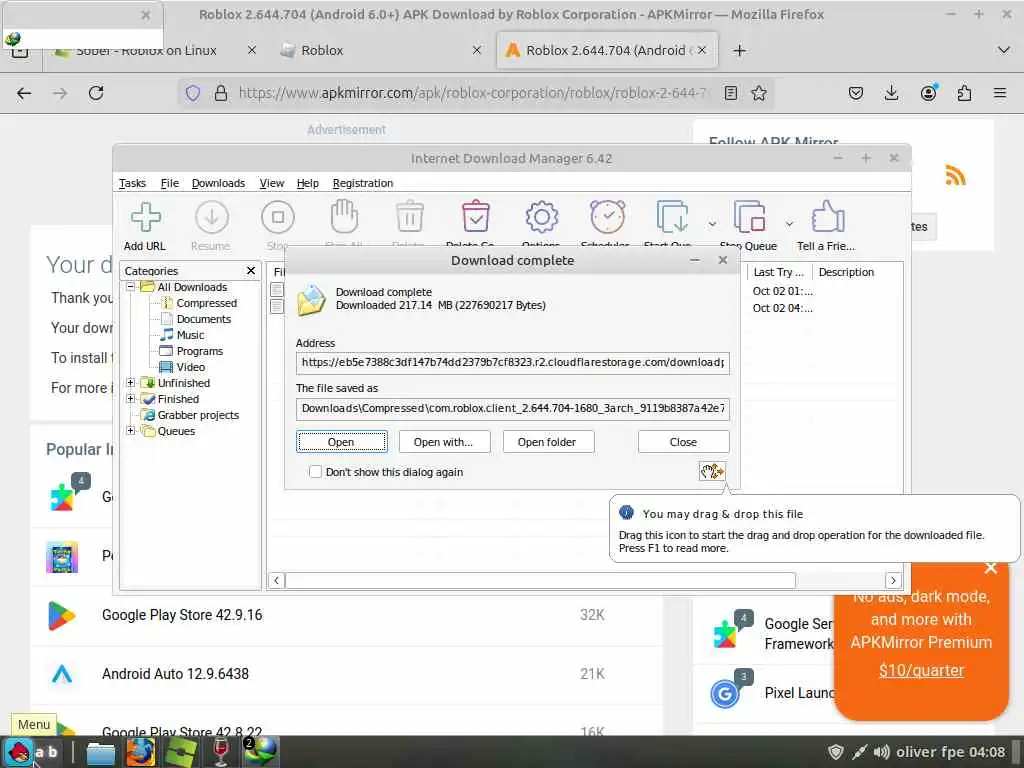Click the Close button in dialog
This screenshot has width=1024, height=768.
coord(683,441)
